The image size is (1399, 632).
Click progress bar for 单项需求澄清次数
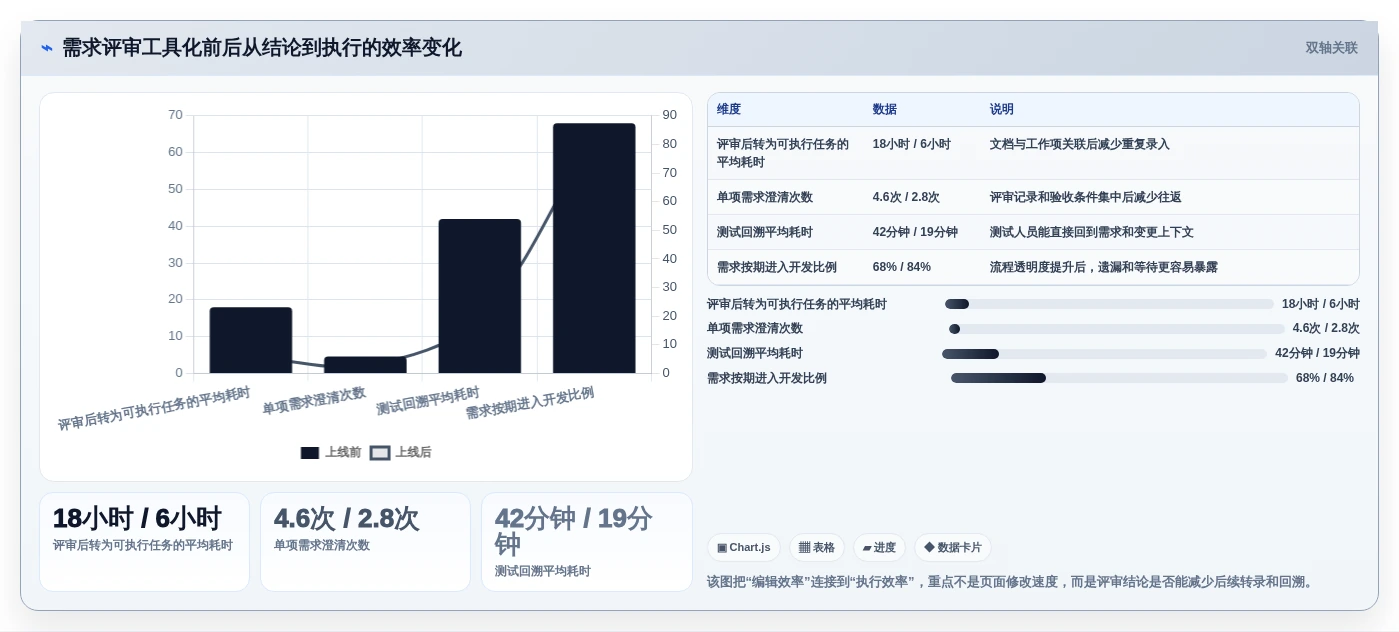pos(1116,329)
